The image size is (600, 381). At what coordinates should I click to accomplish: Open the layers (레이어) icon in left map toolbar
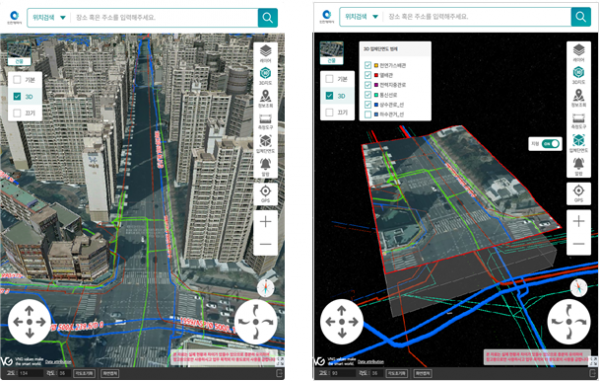265,53
